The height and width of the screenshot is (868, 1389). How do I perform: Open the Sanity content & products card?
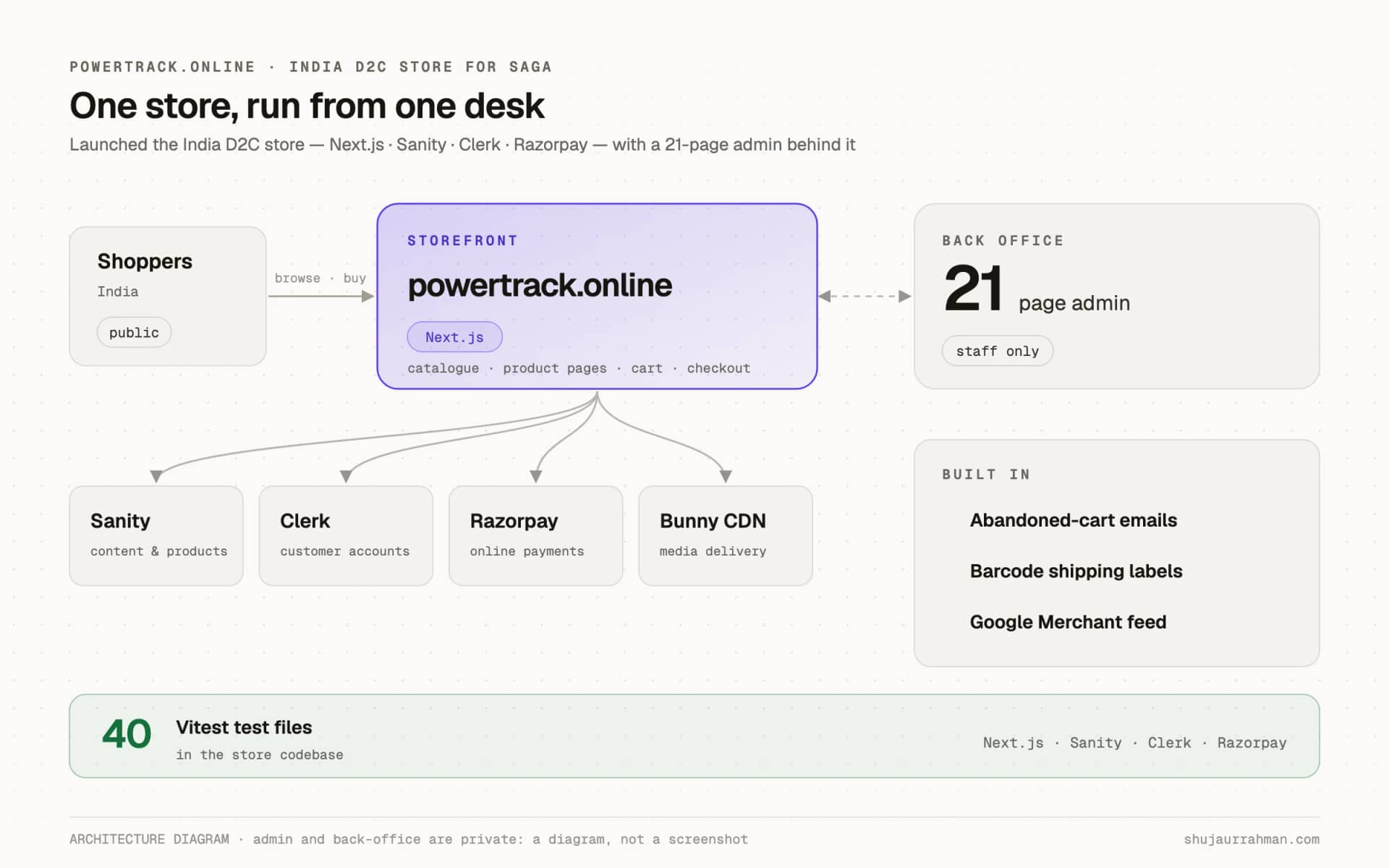pyautogui.click(x=156, y=535)
